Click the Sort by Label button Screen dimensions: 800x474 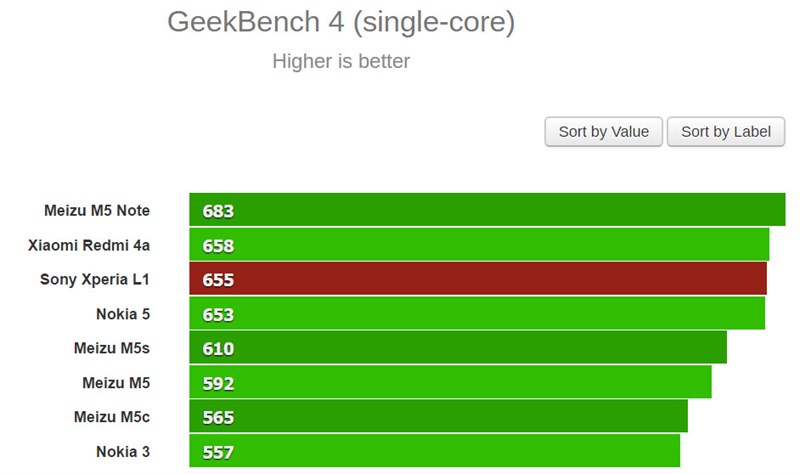coord(726,132)
